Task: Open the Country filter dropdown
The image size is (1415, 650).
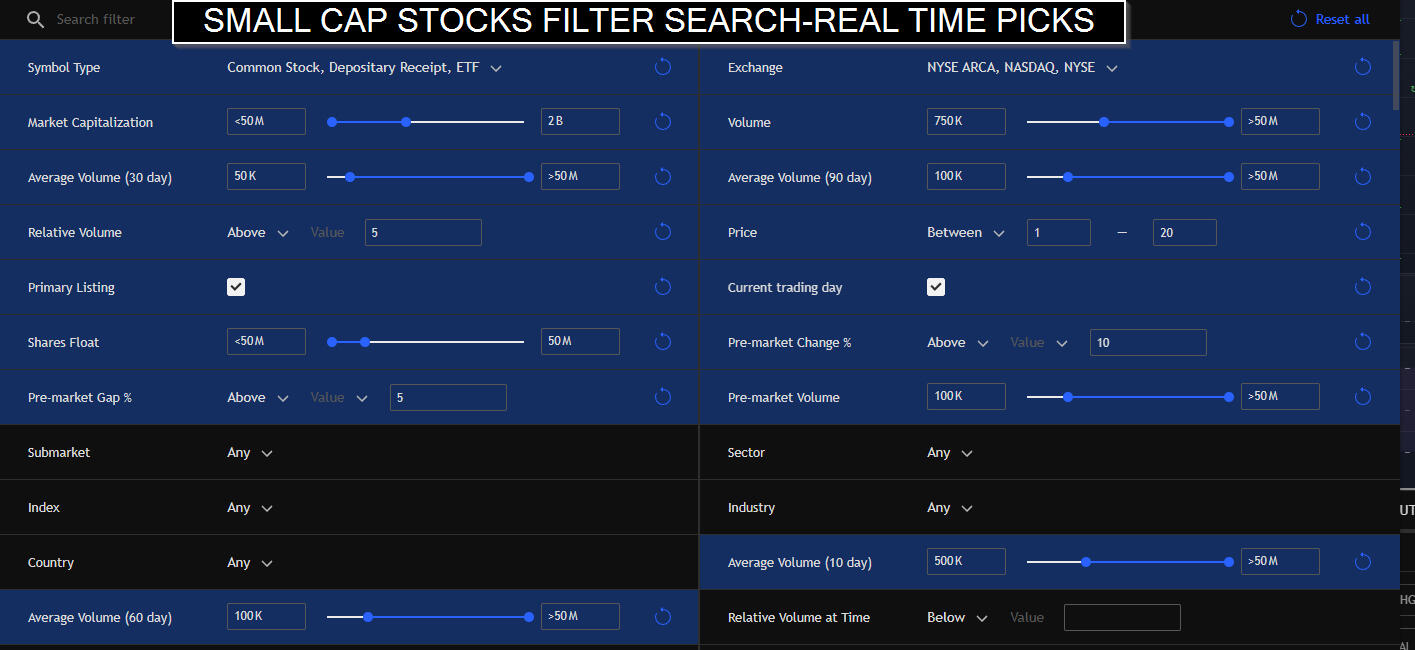Action: 249,563
